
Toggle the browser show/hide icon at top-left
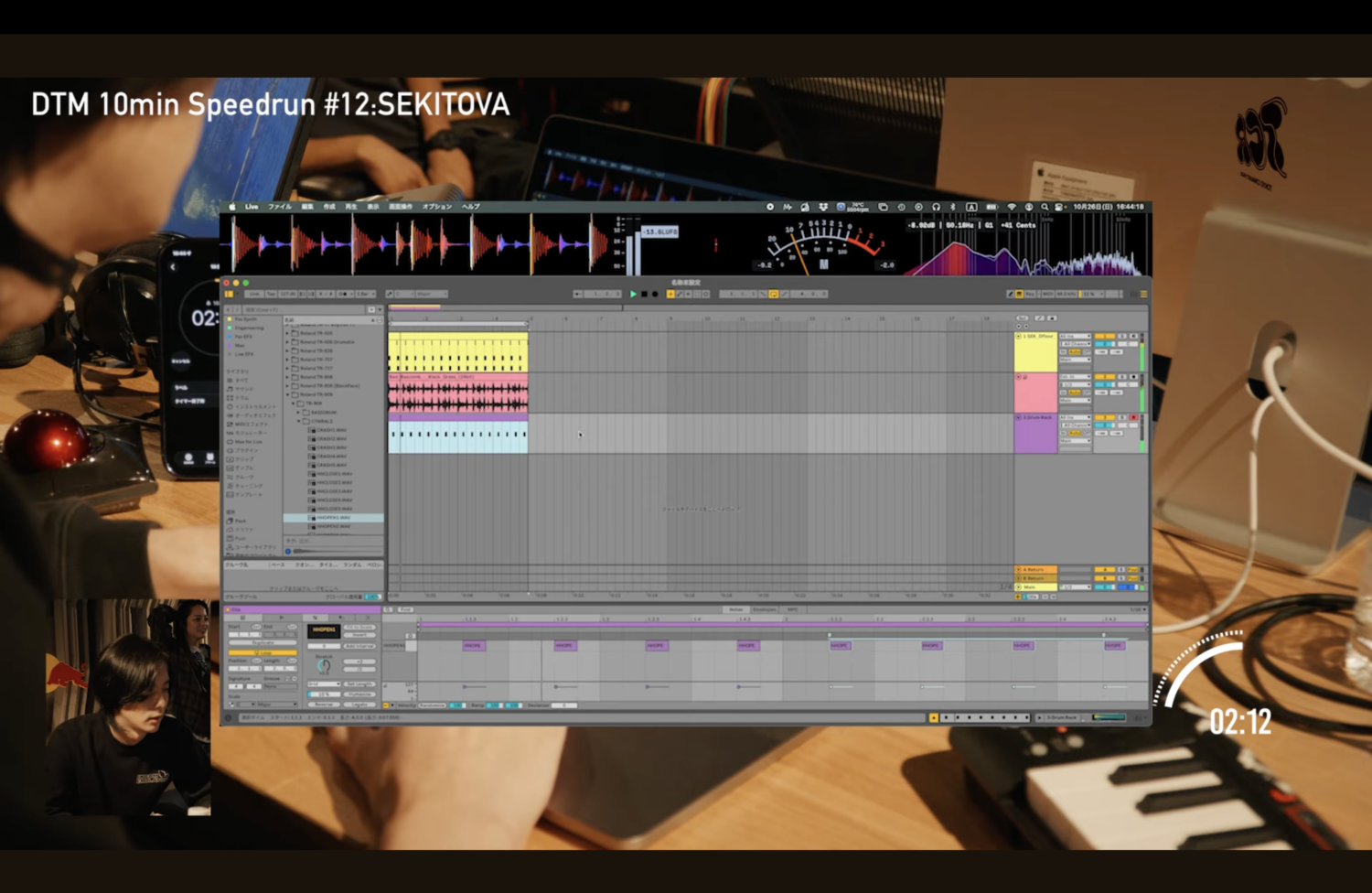229,295
